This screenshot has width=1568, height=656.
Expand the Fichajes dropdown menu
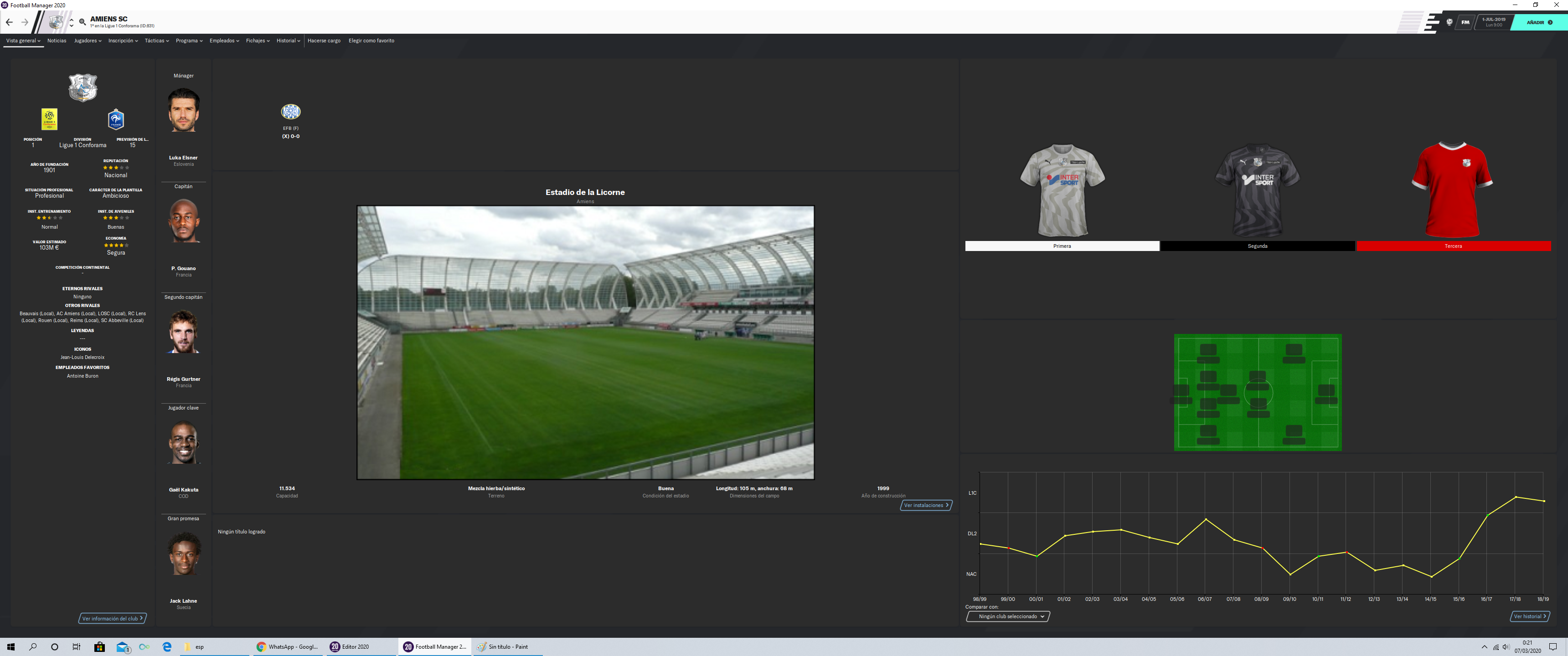click(x=258, y=41)
